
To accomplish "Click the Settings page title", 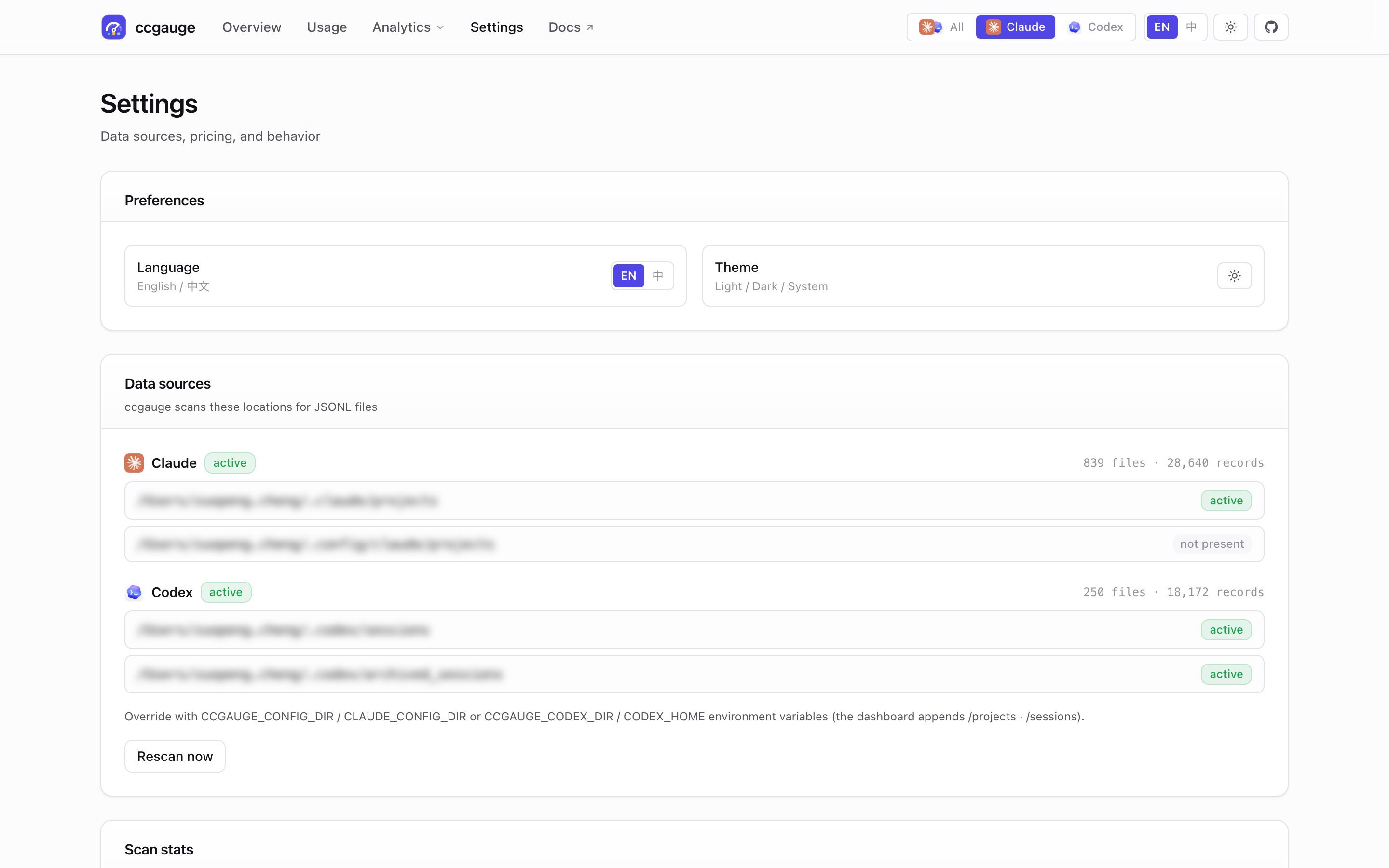I will pos(149,104).
